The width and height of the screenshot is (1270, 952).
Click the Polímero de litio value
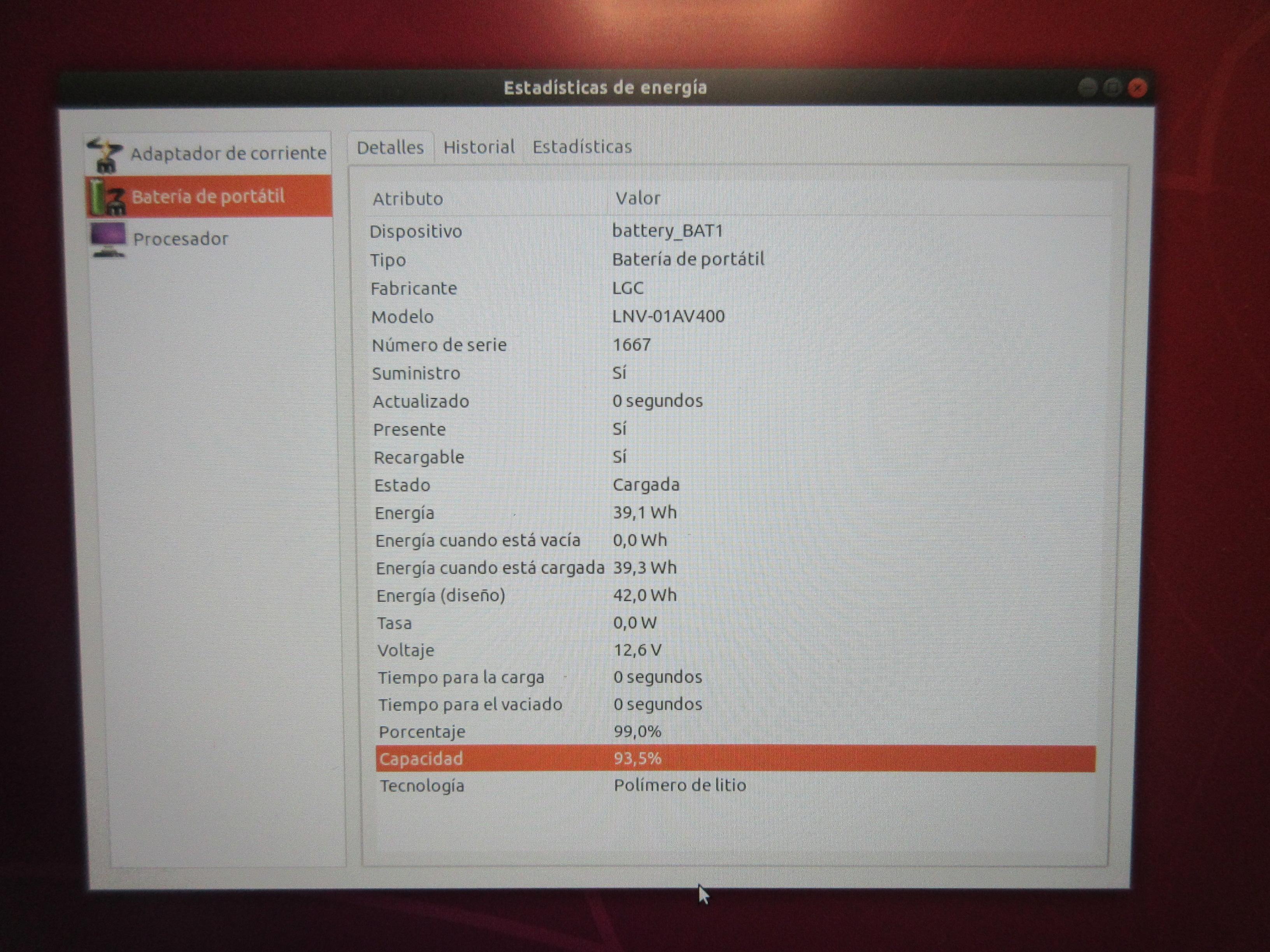click(680, 785)
